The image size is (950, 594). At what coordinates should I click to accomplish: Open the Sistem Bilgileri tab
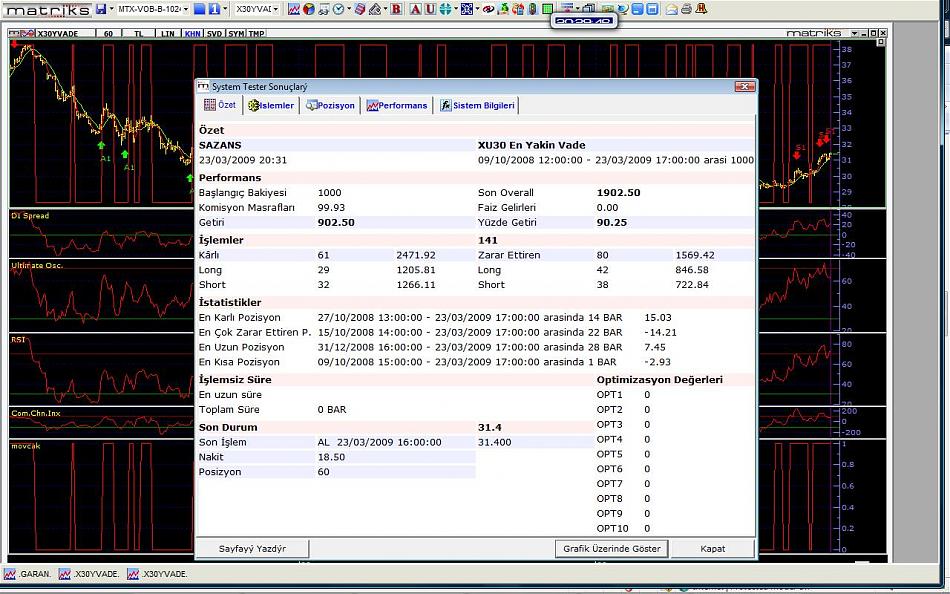pos(477,105)
